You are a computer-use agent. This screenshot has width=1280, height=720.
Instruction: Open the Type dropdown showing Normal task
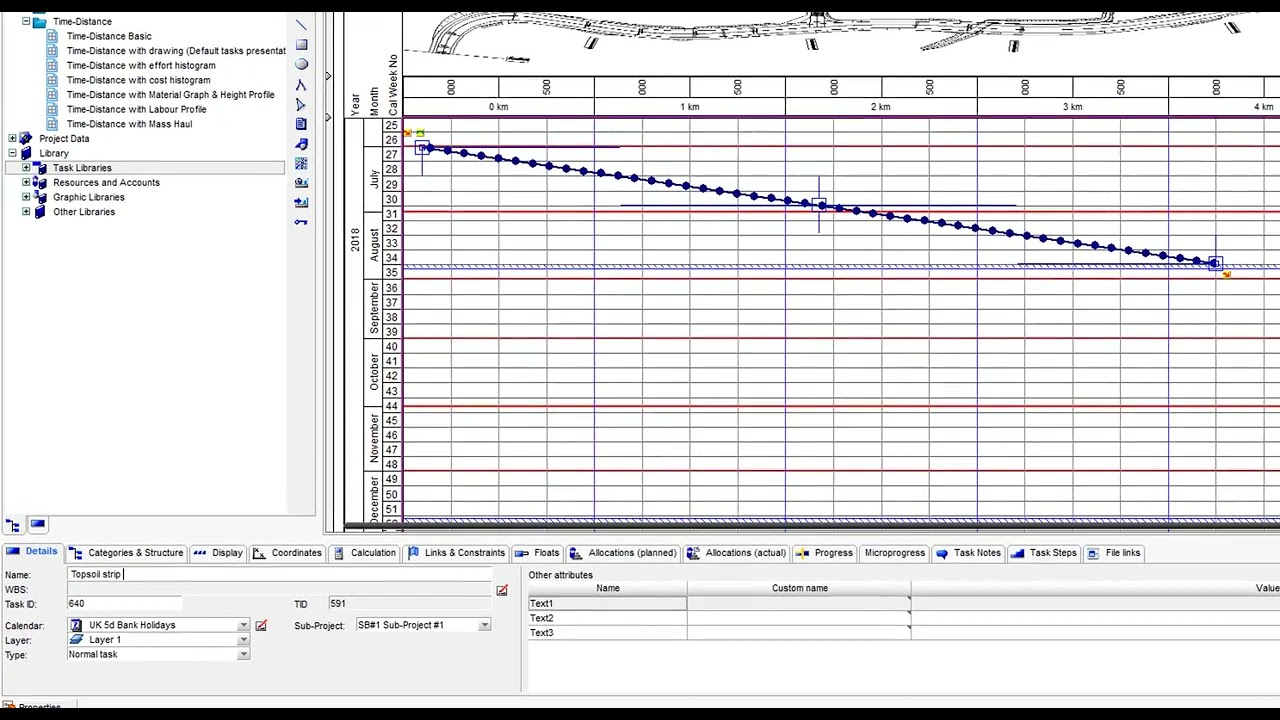click(243, 655)
